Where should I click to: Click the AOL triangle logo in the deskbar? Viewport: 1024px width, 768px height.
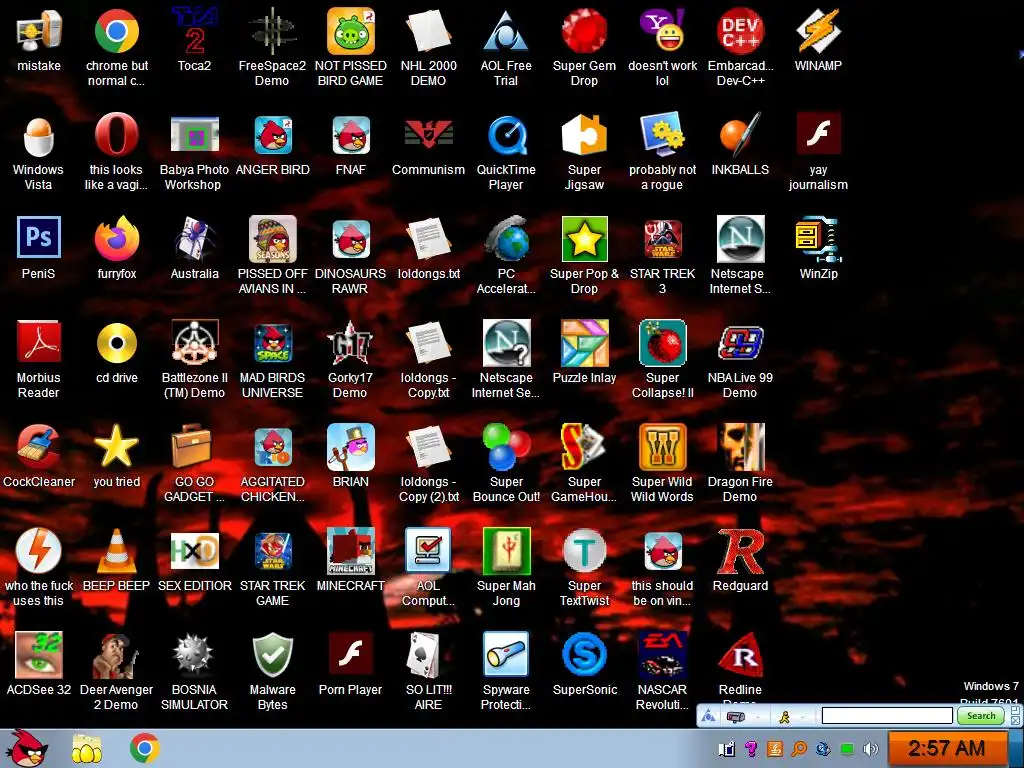click(708, 717)
